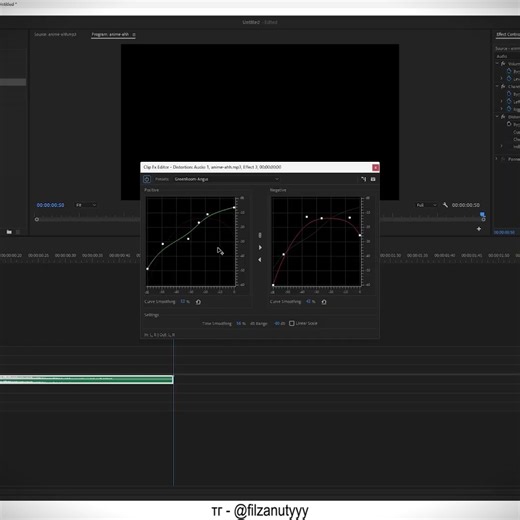Image resolution: width=520 pixels, height=520 pixels.
Task: Select the top-right control point on Positive curve
Action: tap(234, 208)
